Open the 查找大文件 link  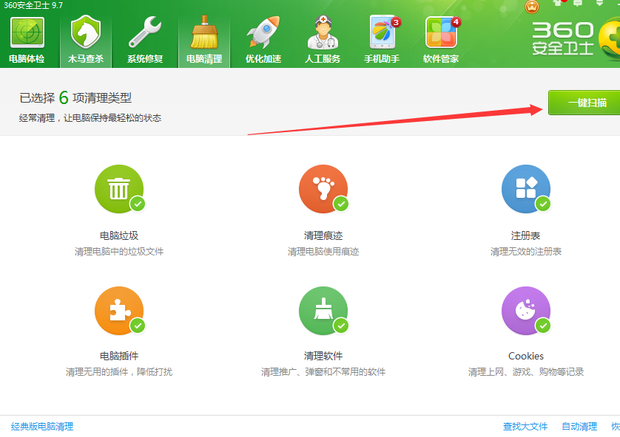pyautogui.click(x=525, y=426)
